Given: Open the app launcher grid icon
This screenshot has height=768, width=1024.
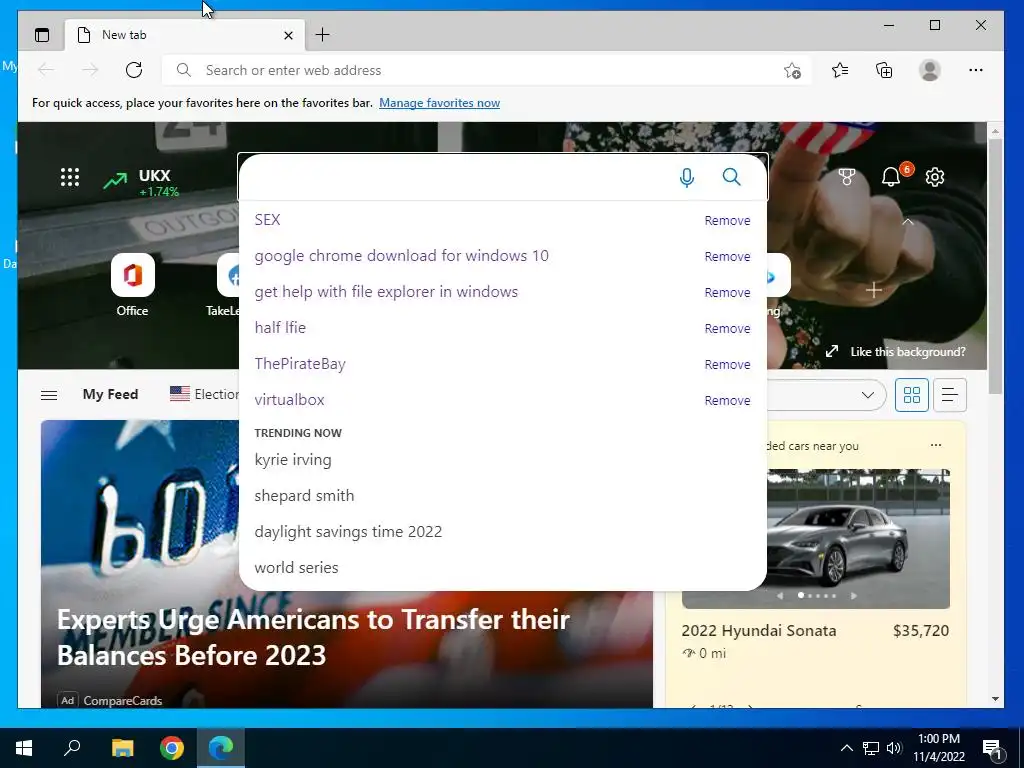Looking at the screenshot, I should 70,177.
